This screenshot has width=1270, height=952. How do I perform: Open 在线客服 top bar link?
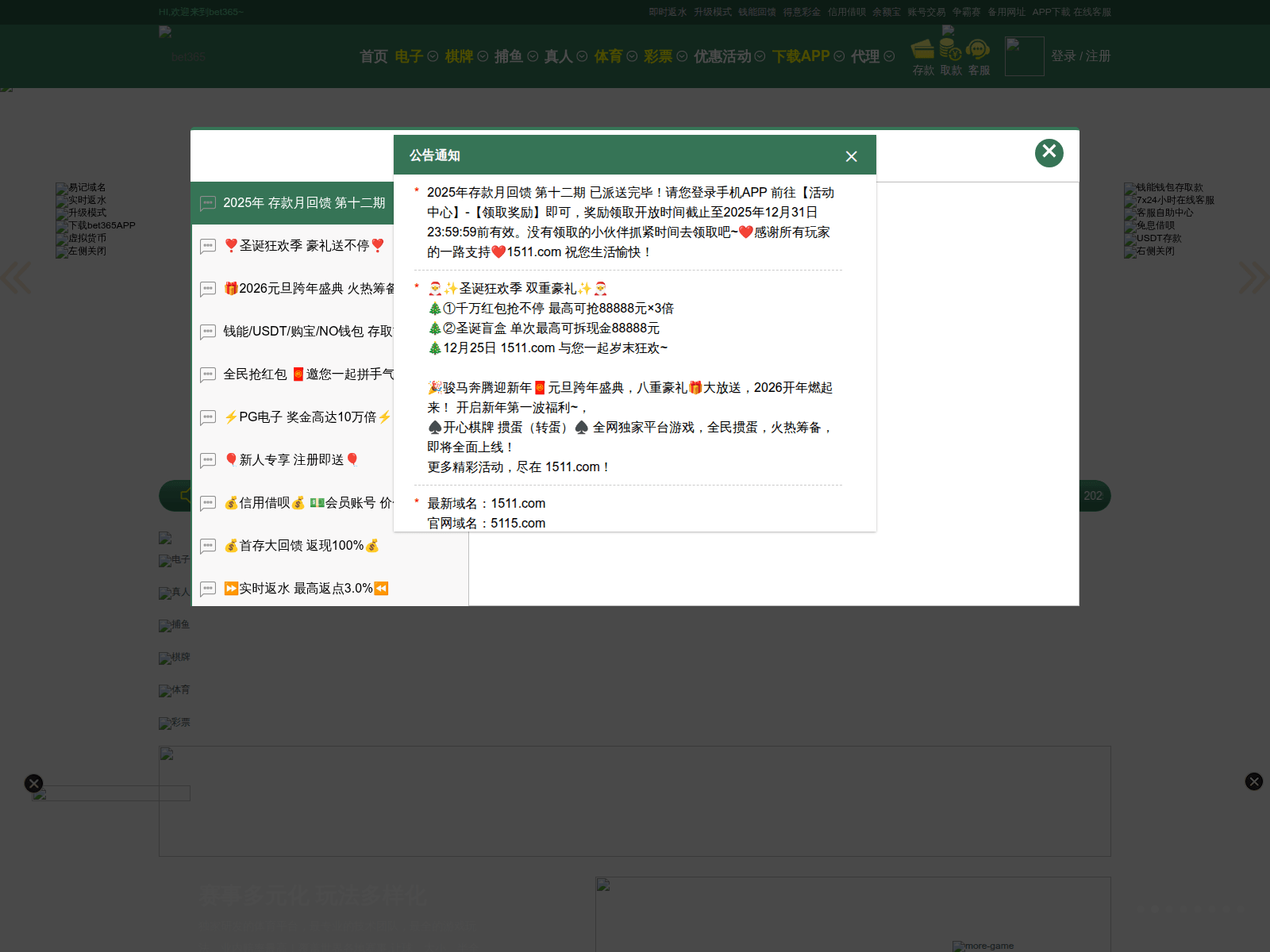pos(1092,12)
